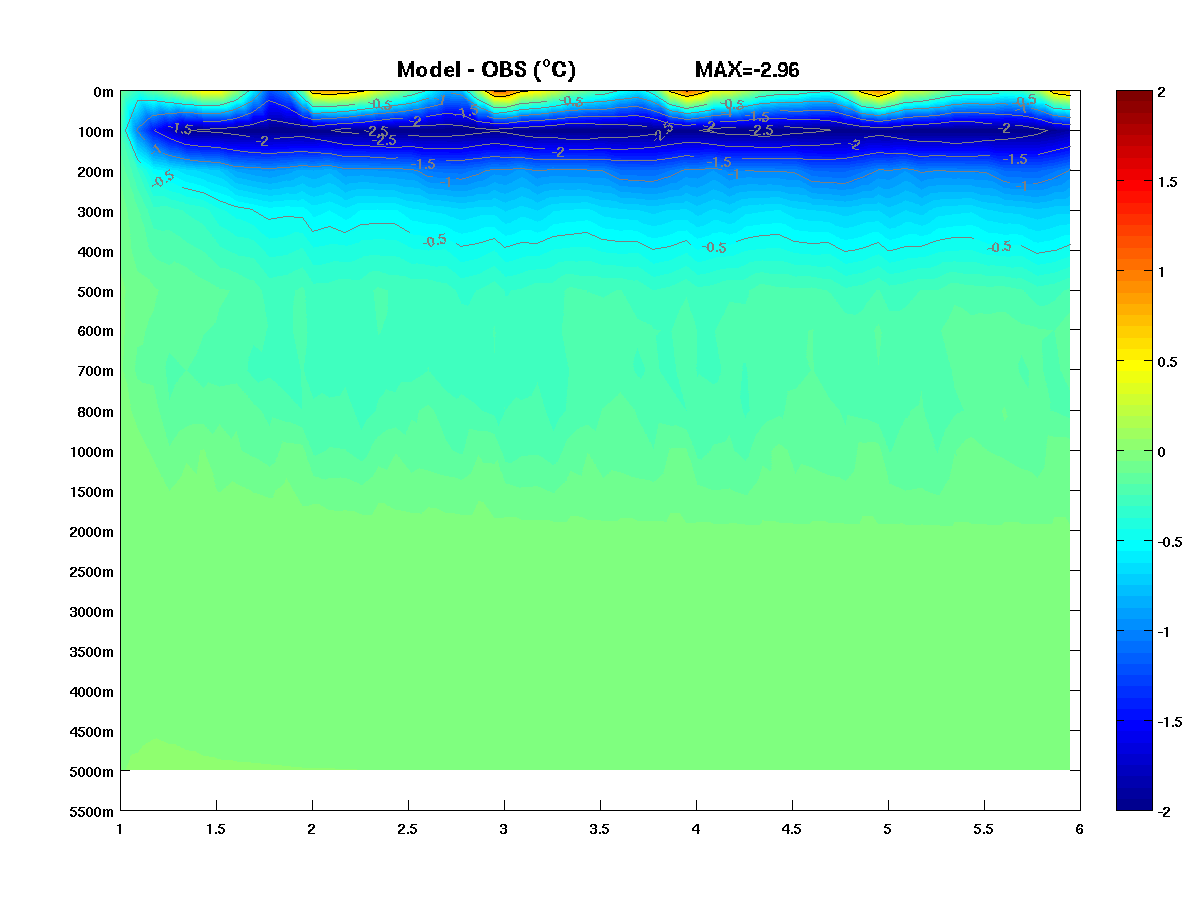The image size is (1200, 900).
Task: Click the colorbar's "0" scale label
Action: (x=1161, y=452)
